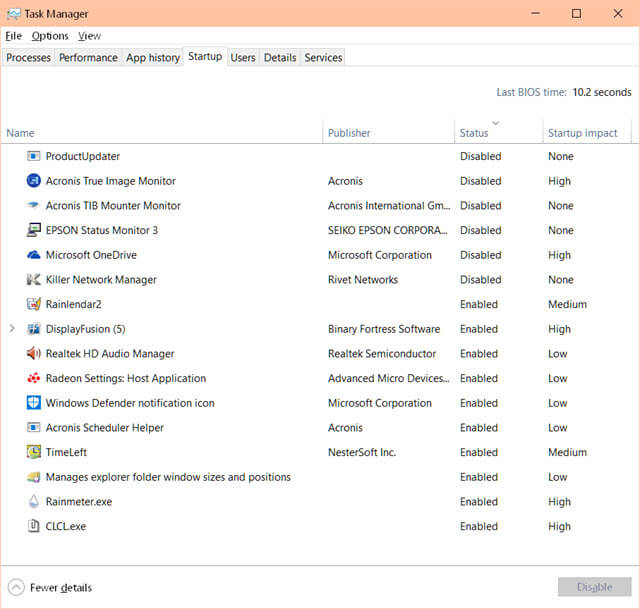
Task: Sort by the Publisher column header
Action: tap(389, 133)
